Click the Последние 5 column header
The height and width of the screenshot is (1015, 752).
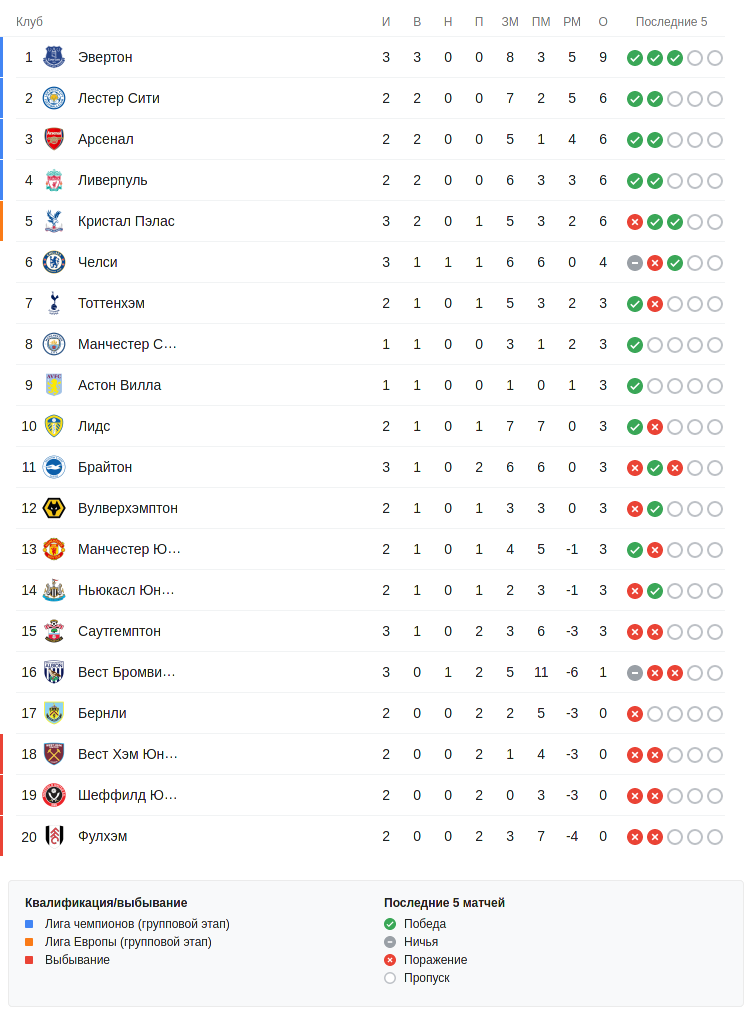point(671,22)
